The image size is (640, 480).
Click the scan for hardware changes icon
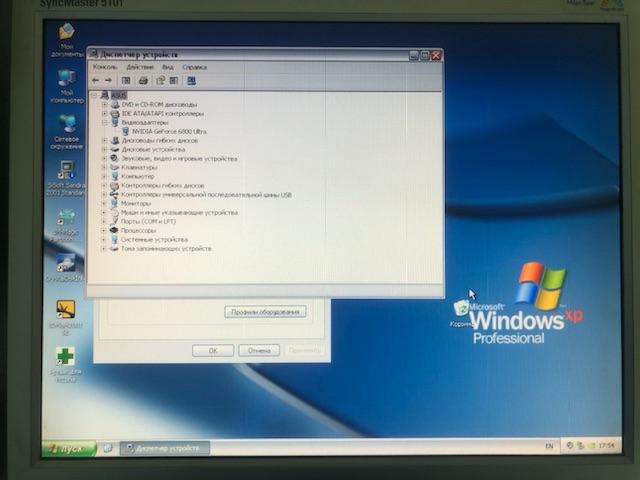tap(190, 80)
